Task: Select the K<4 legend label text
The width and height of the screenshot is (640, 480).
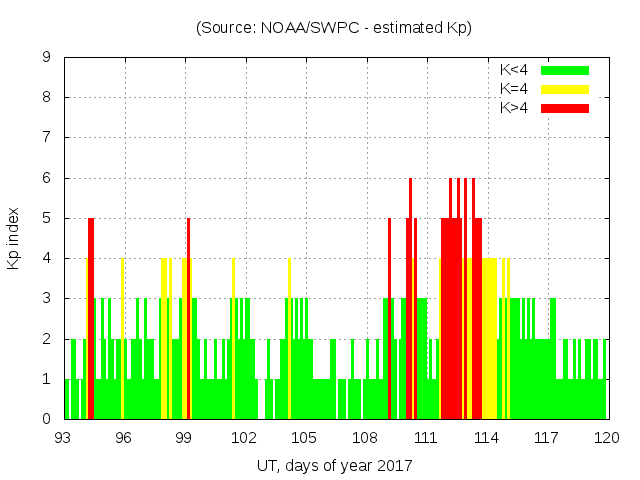Action: click(514, 70)
